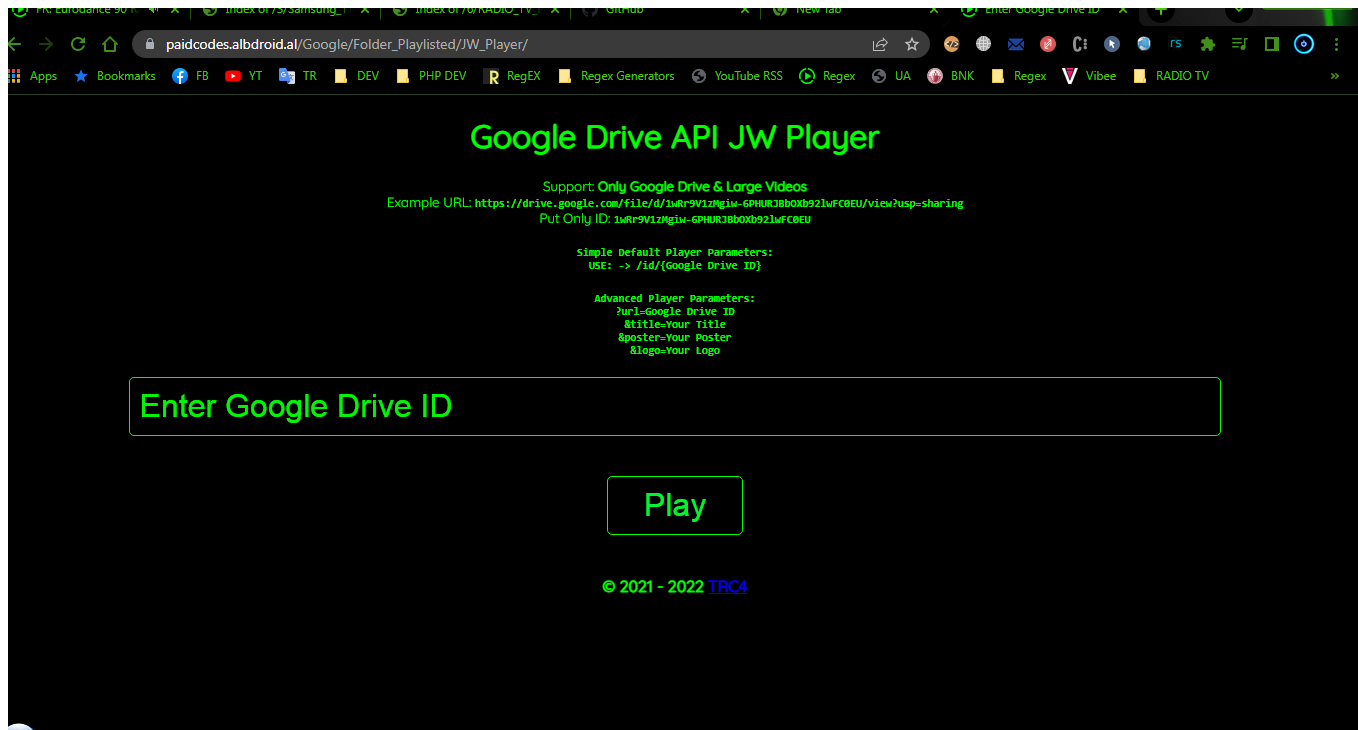Screen dimensions: 1358x730
Task: Open the Chrome three-dot menu
Action: click(x=1337, y=44)
